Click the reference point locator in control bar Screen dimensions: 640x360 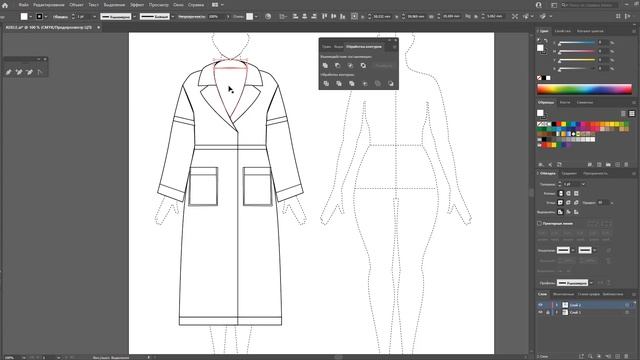pyautogui.click(x=354, y=16)
